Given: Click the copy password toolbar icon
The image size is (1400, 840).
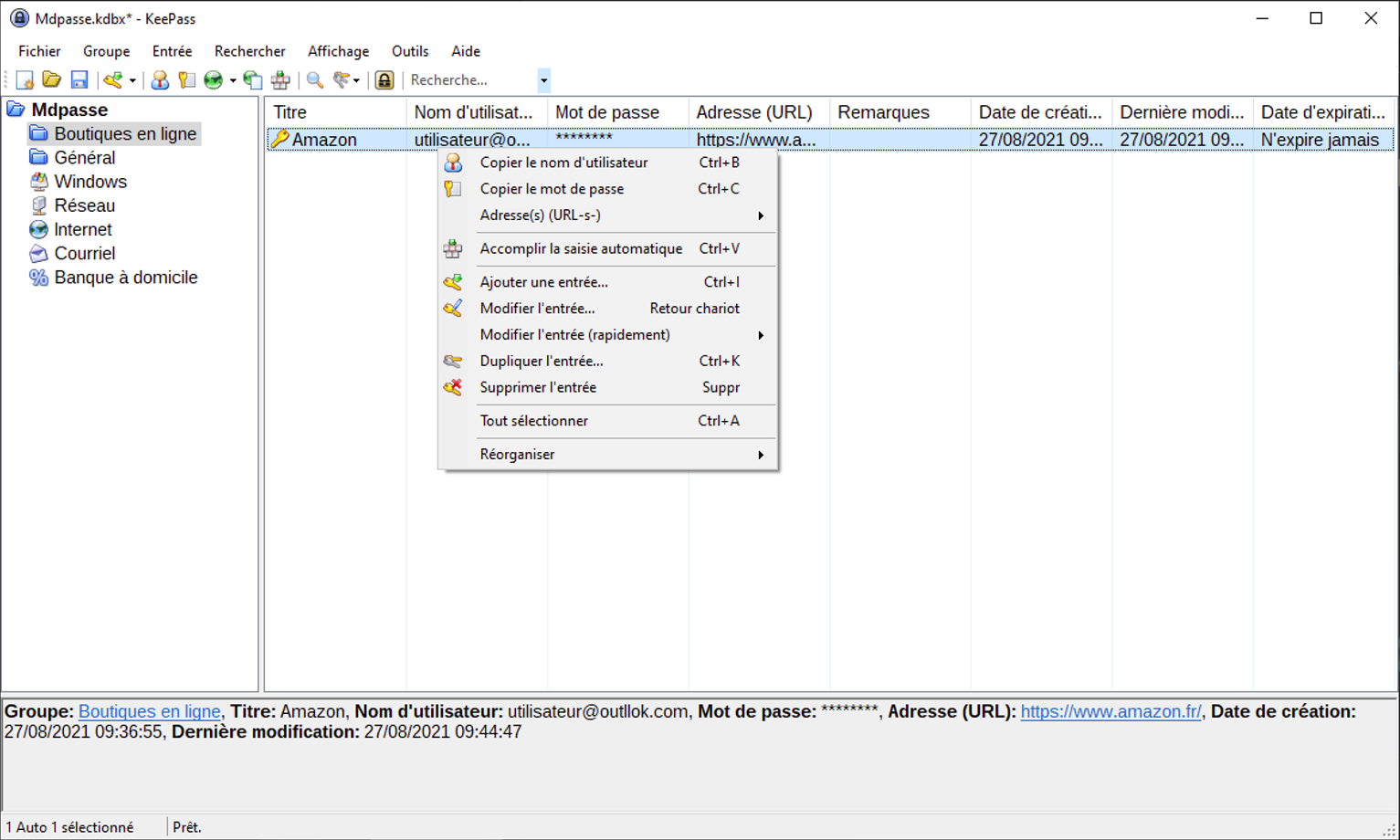Looking at the screenshot, I should [x=187, y=80].
